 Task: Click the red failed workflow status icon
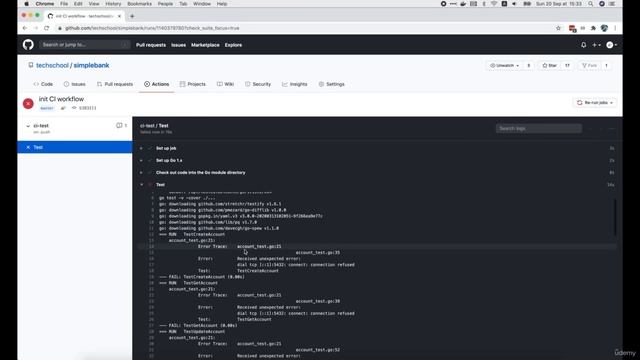click(28, 104)
